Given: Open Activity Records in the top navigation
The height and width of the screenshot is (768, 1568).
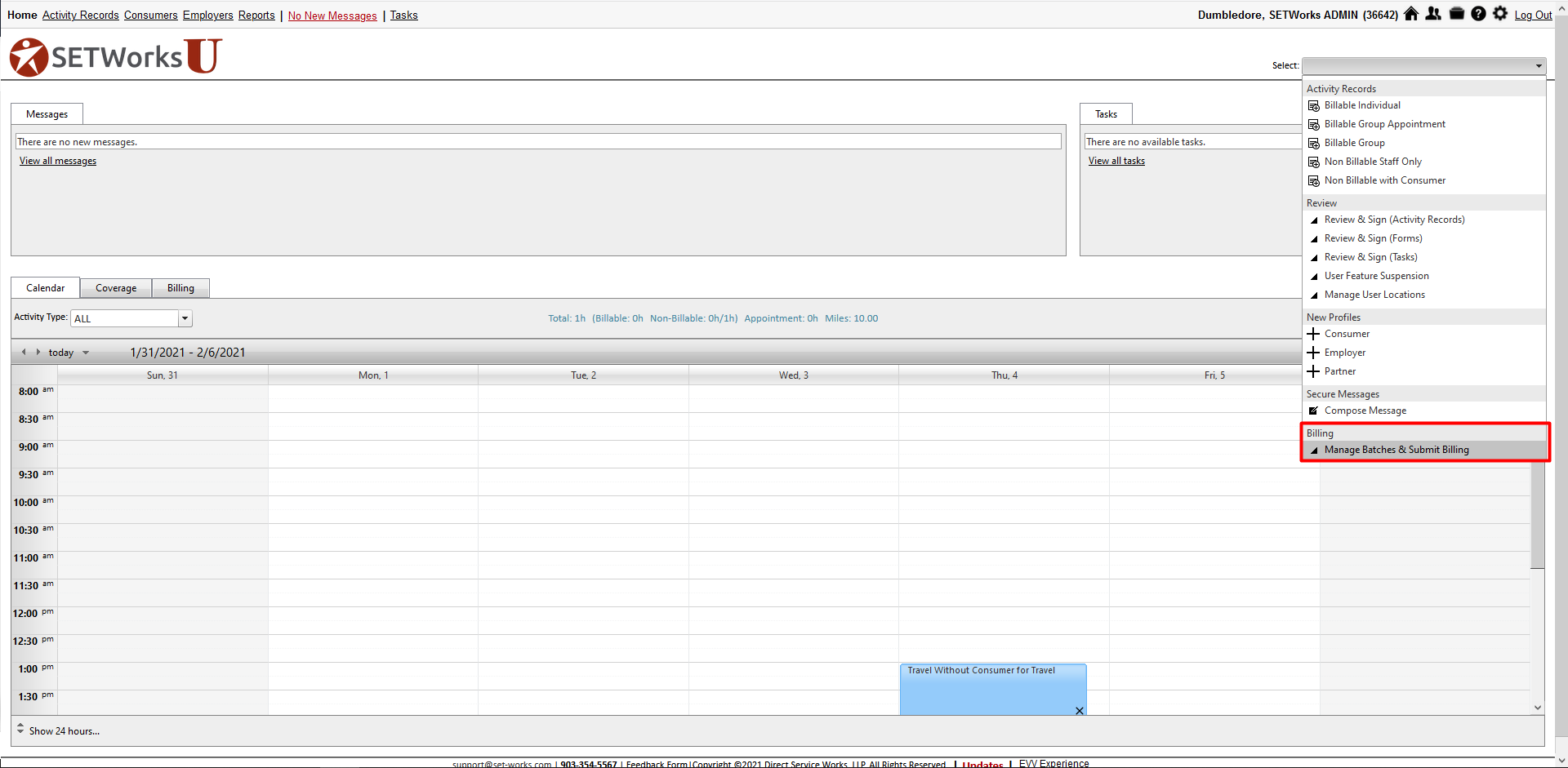Looking at the screenshot, I should [x=81, y=15].
